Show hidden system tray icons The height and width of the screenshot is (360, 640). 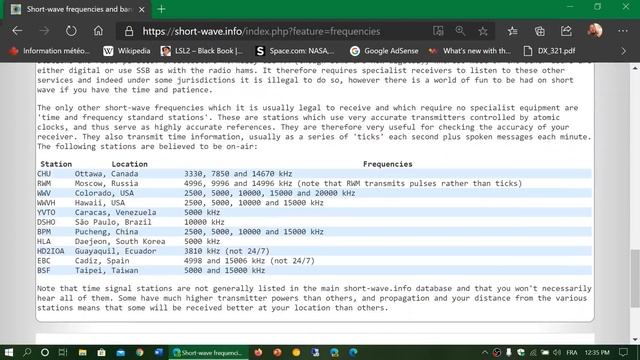pyautogui.click(x=484, y=352)
